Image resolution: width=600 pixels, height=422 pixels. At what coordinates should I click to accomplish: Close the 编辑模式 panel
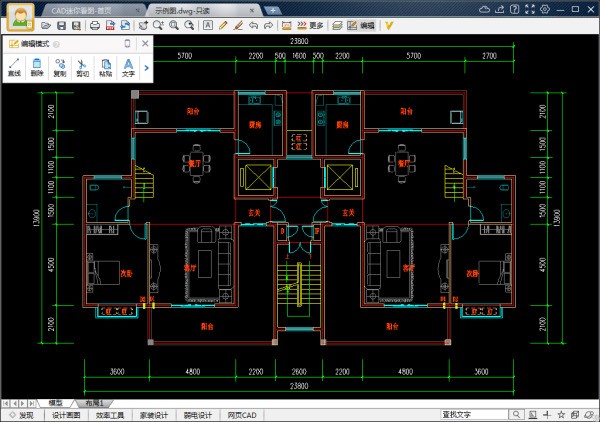pyautogui.click(x=145, y=44)
